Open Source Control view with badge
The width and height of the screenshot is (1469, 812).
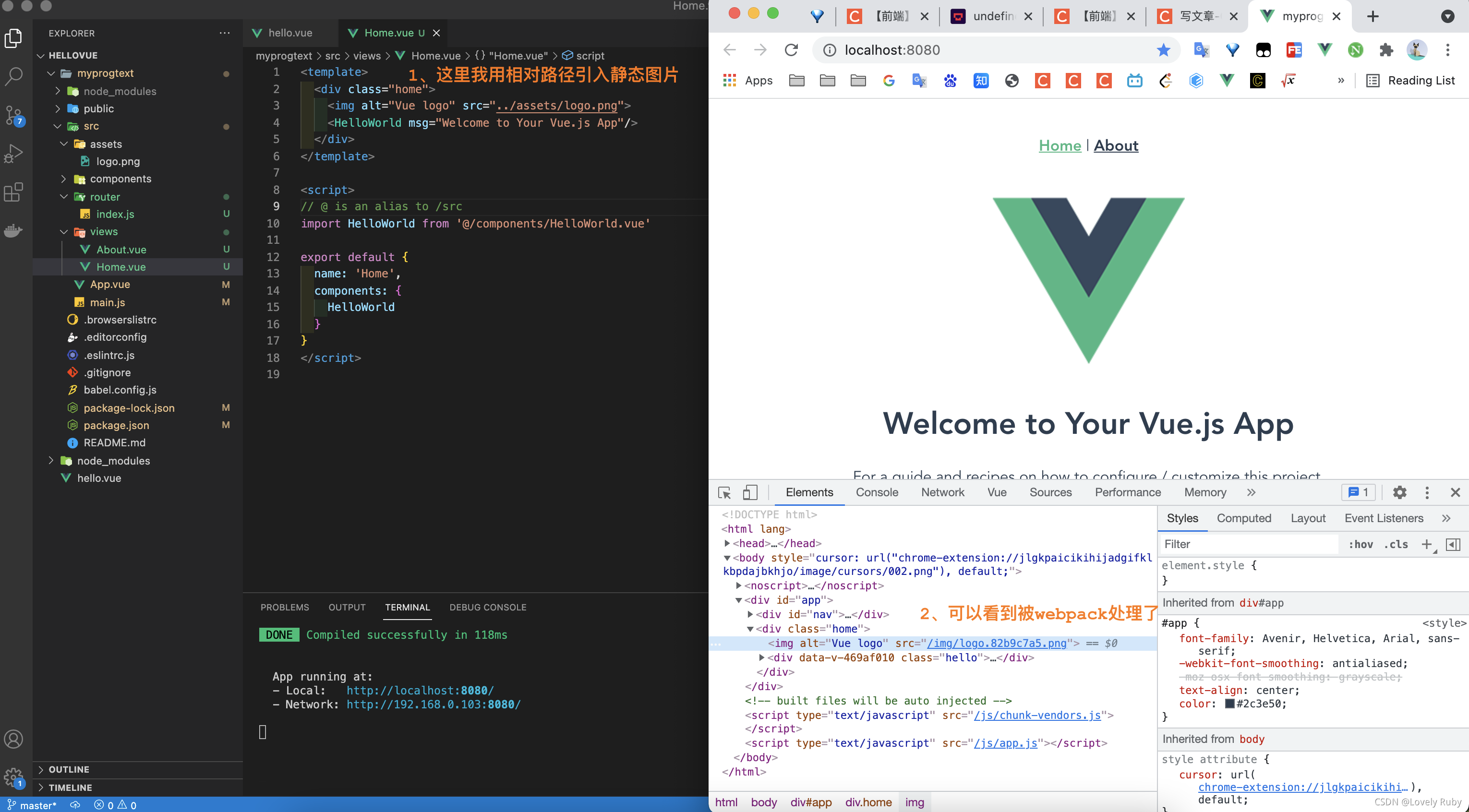[x=14, y=115]
